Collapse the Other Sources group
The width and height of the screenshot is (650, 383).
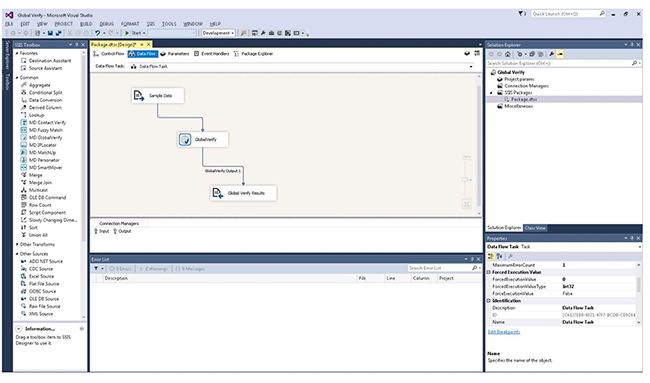click(17, 254)
